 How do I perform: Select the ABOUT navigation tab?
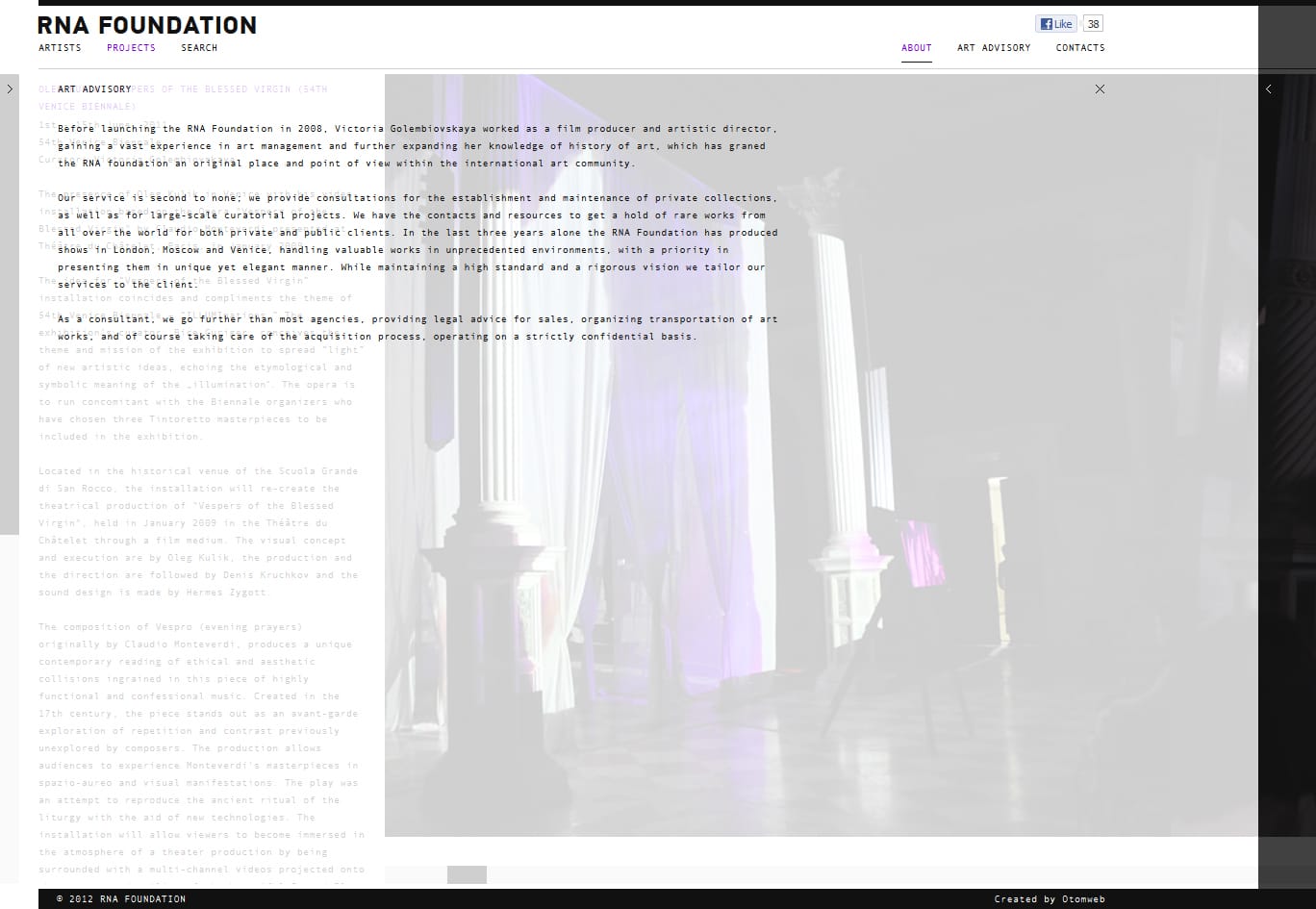(917, 48)
